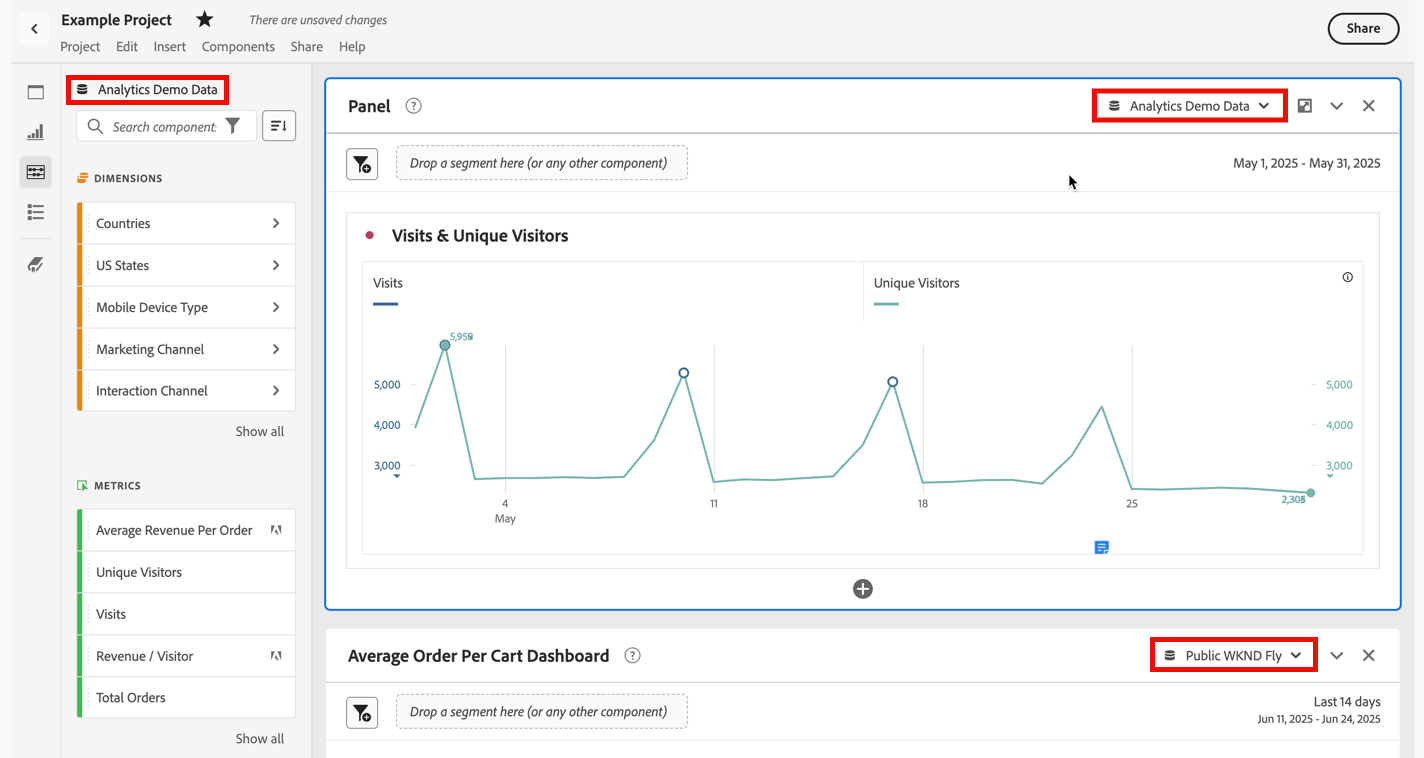Click the sort components icon button
Viewport: 1424px width, 758px height.
pos(279,126)
